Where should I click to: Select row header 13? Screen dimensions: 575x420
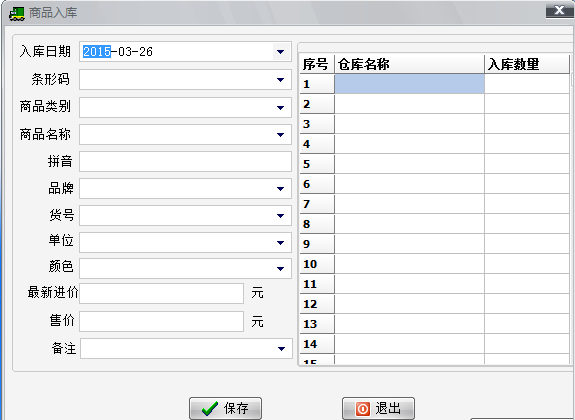pyautogui.click(x=317, y=324)
